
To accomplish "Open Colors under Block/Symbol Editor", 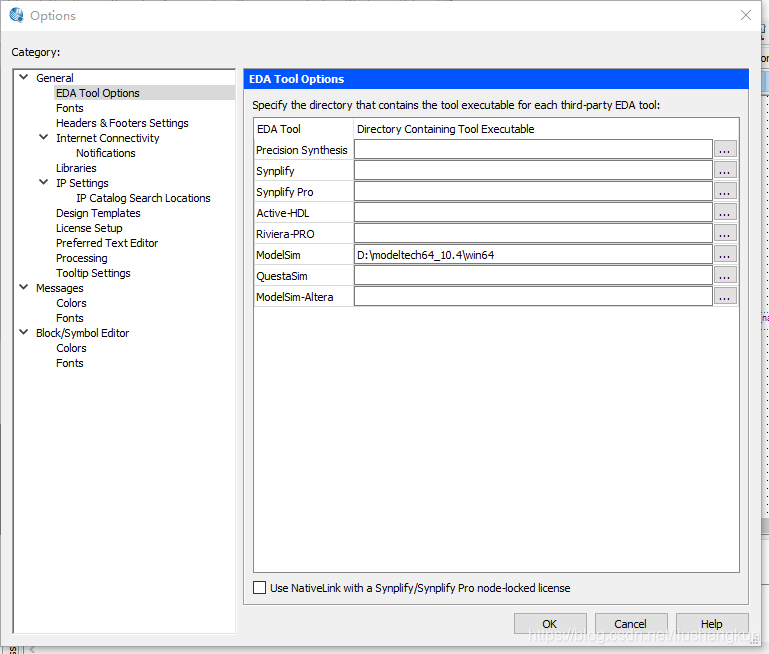I will [x=71, y=348].
